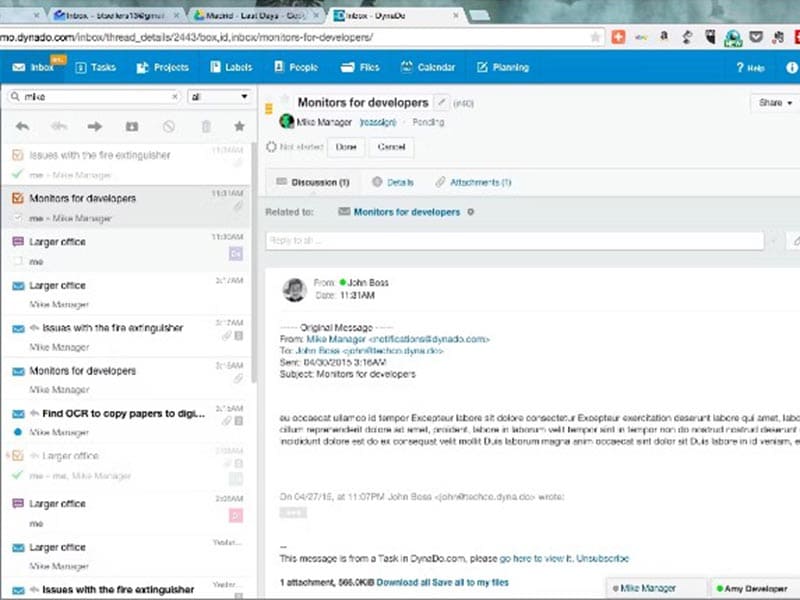Click the block/spam circle icon
The image size is (800, 600).
coord(168,126)
